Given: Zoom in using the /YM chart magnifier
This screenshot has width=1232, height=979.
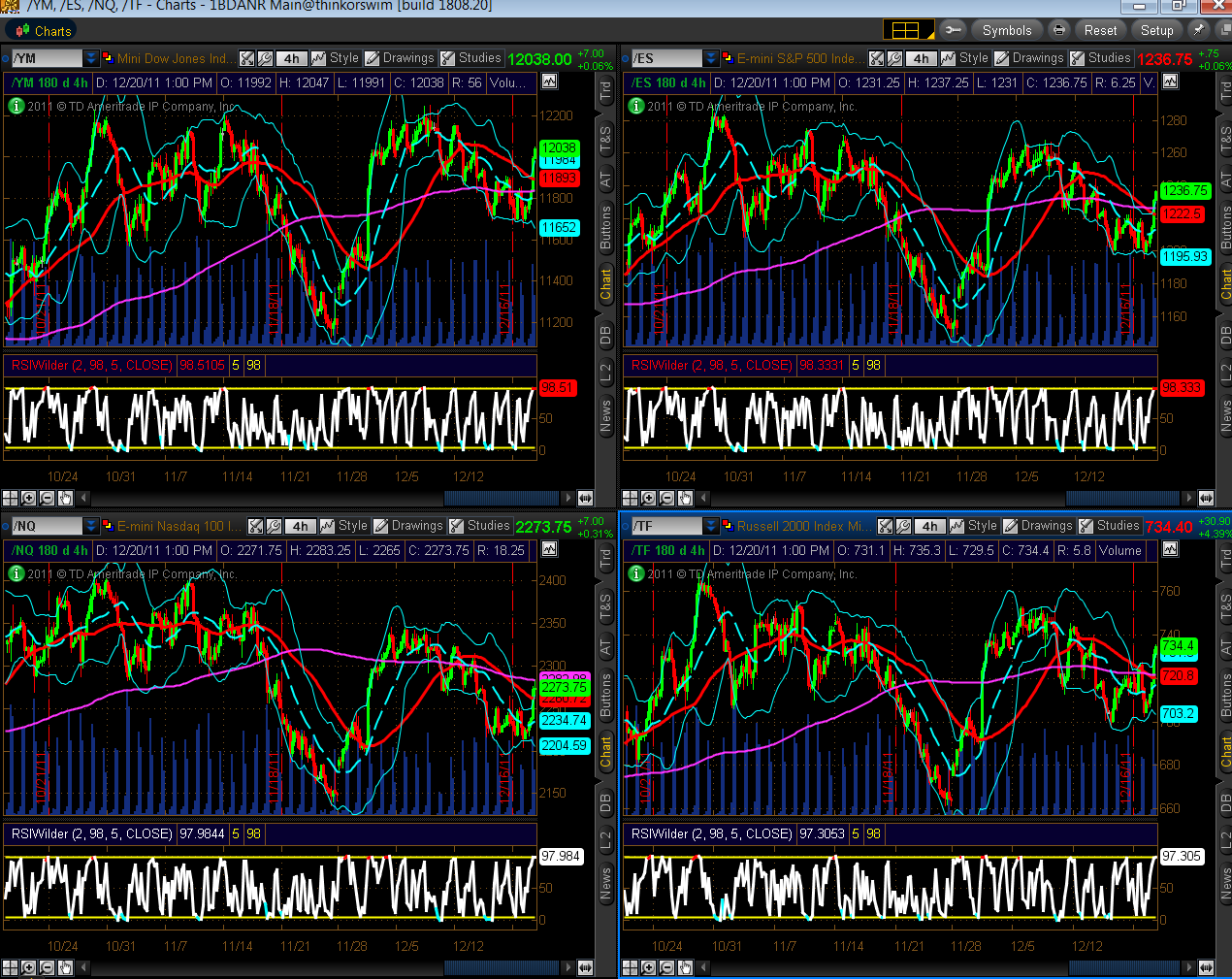Looking at the screenshot, I should point(28,499).
